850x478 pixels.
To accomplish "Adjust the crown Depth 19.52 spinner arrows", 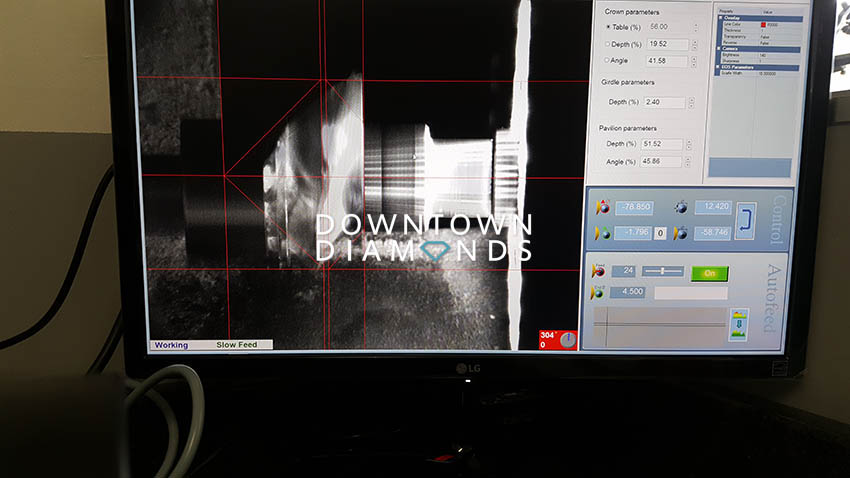I will (x=694, y=44).
